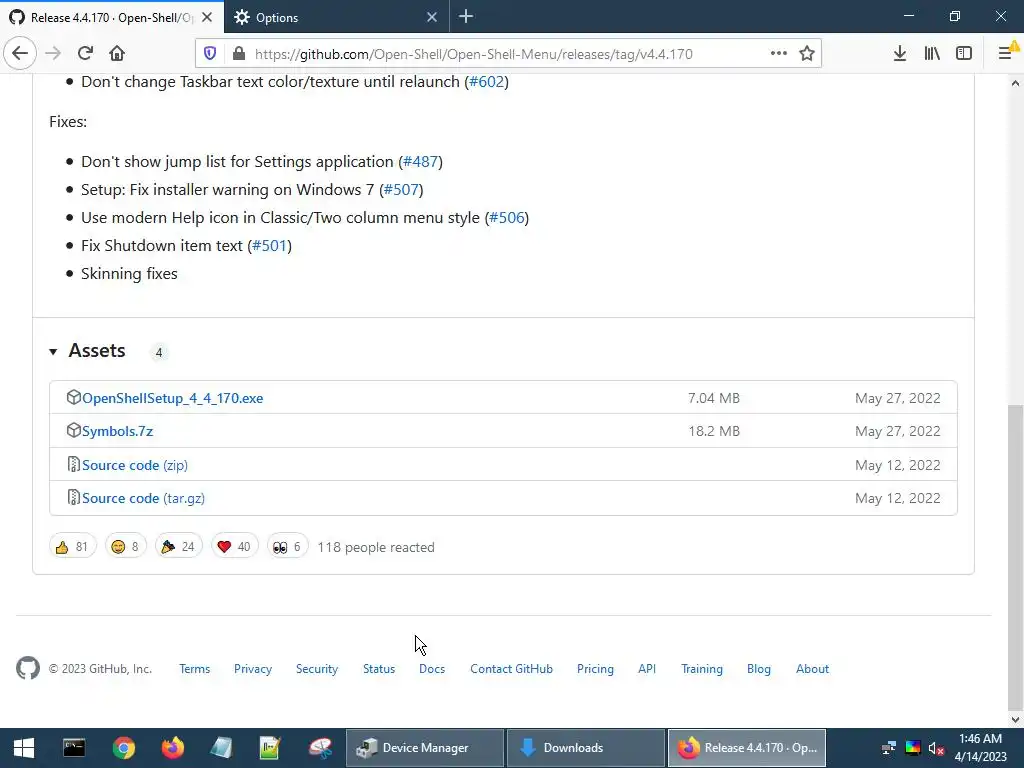1024x768 pixels.
Task: Open issue #487 link
Action: point(421,161)
